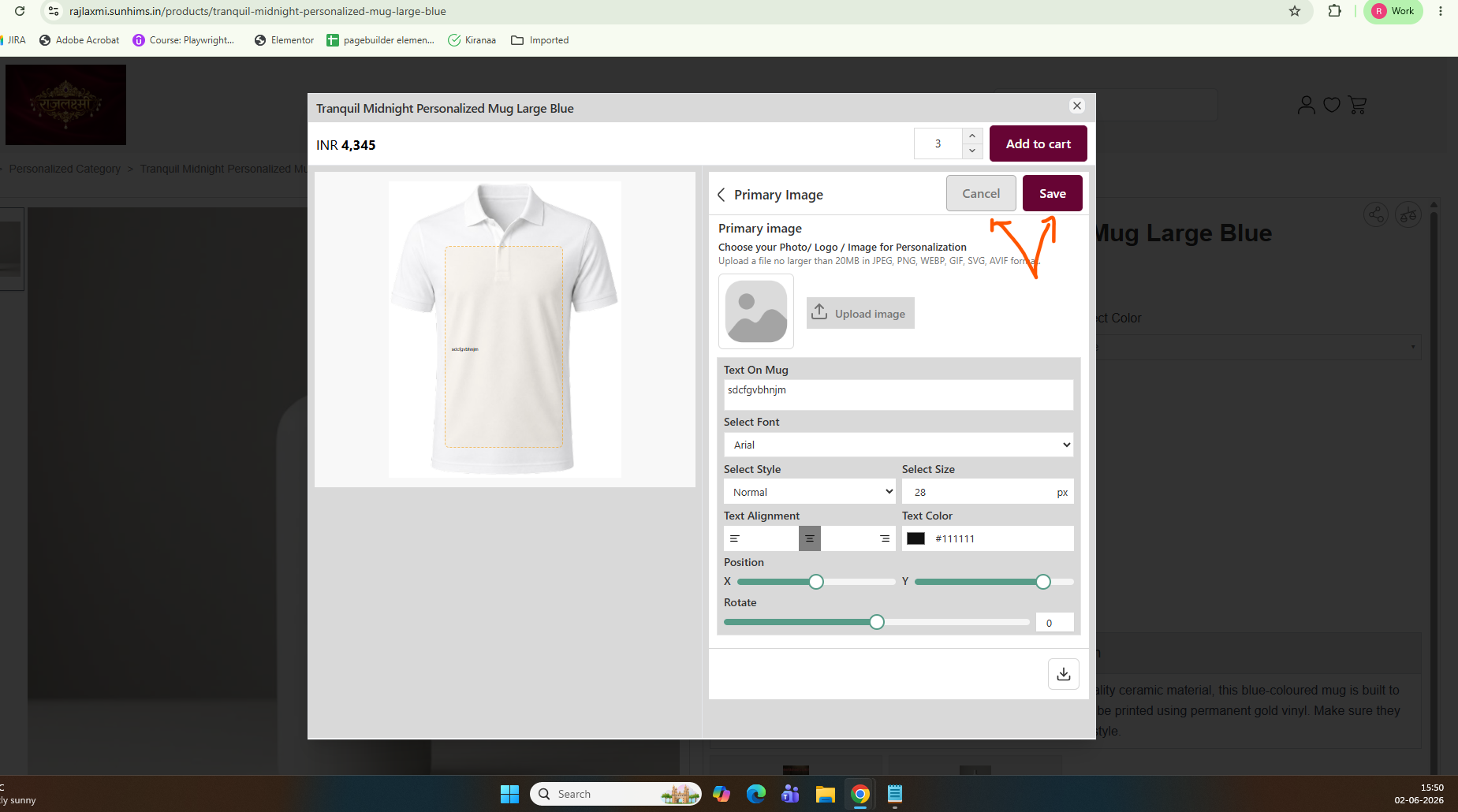Viewport: 1458px width, 812px height.
Task: Open Notepad from the taskbar
Action: [895, 794]
